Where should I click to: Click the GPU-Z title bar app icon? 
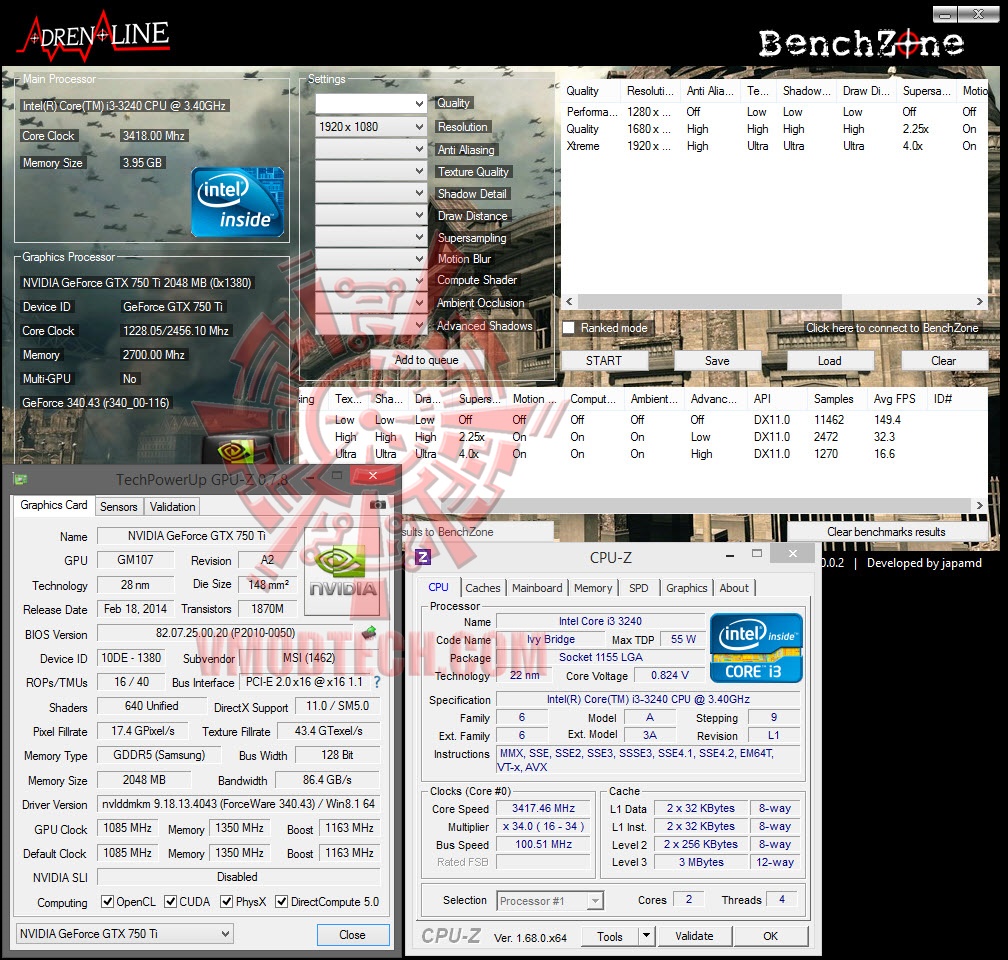point(20,480)
